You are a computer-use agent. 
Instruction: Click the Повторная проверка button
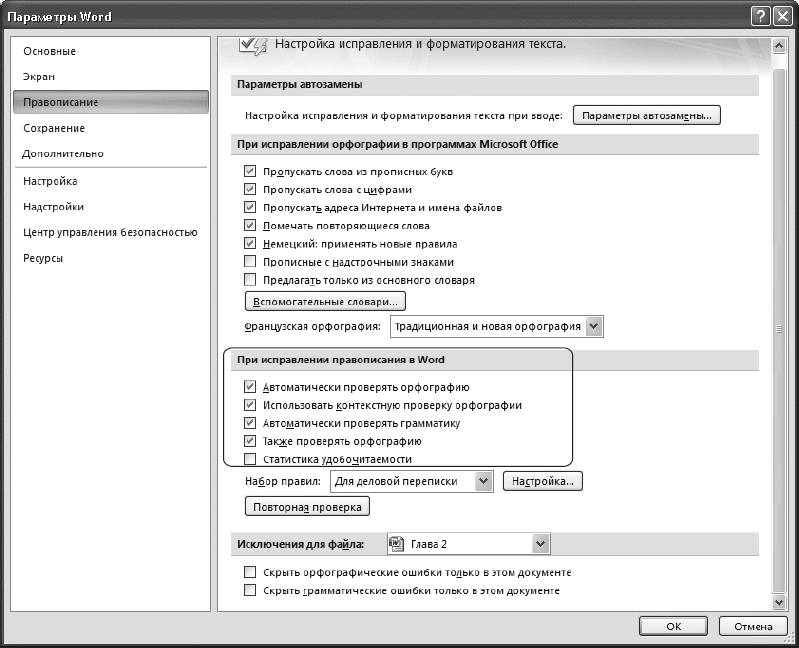307,507
